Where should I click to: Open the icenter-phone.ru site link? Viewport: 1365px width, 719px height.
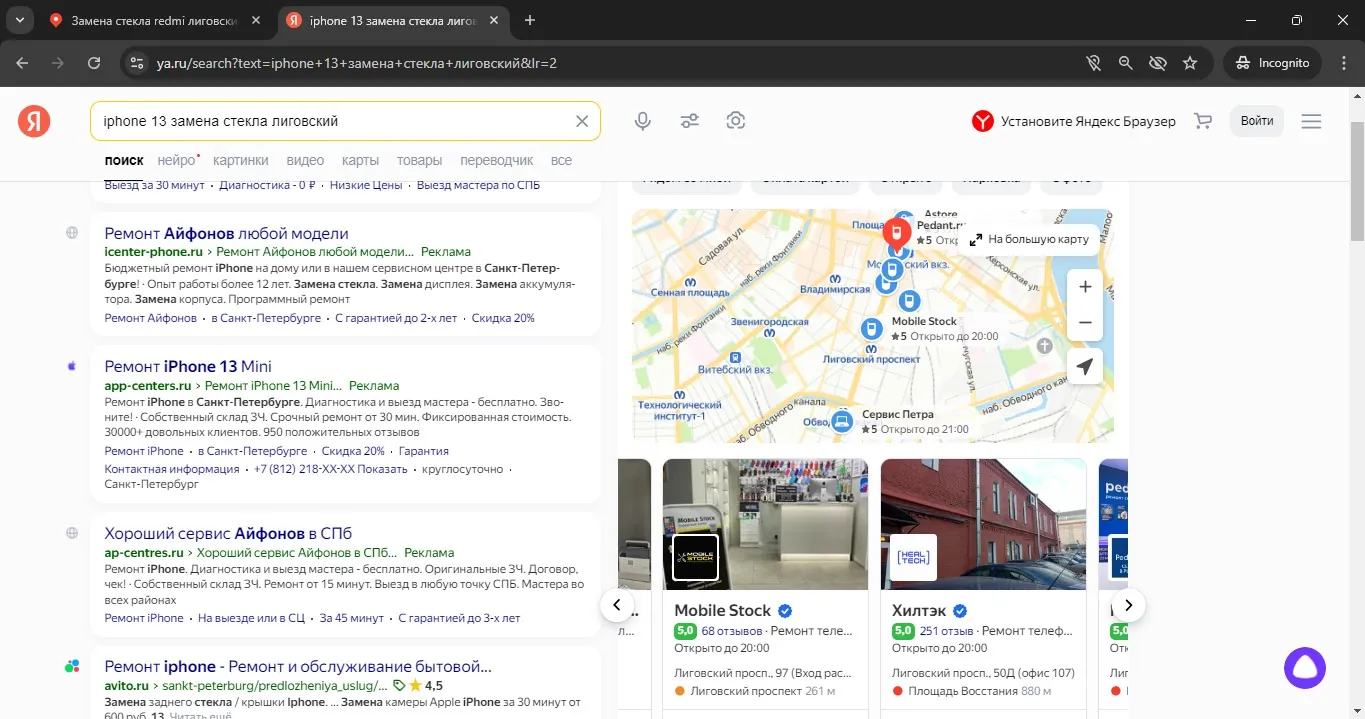pyautogui.click(x=153, y=252)
